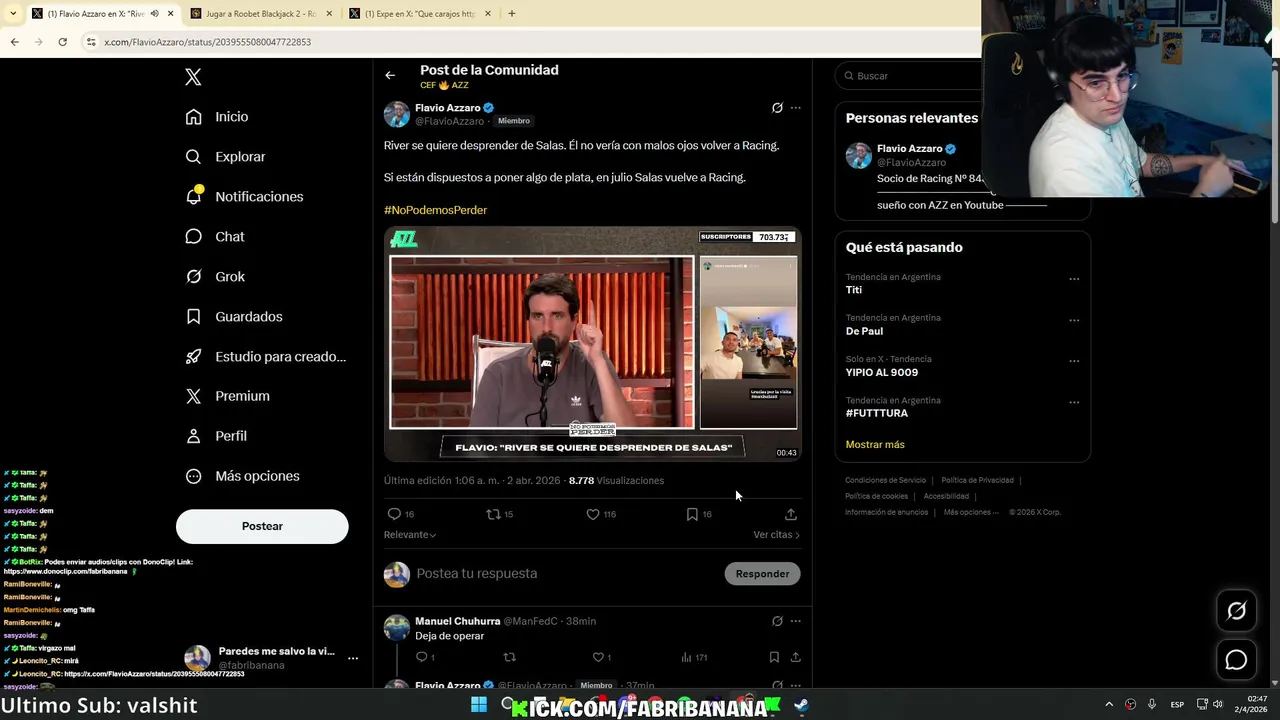
Task: Mute the Flavio Azzaro tab audio
Action: (x=154, y=14)
